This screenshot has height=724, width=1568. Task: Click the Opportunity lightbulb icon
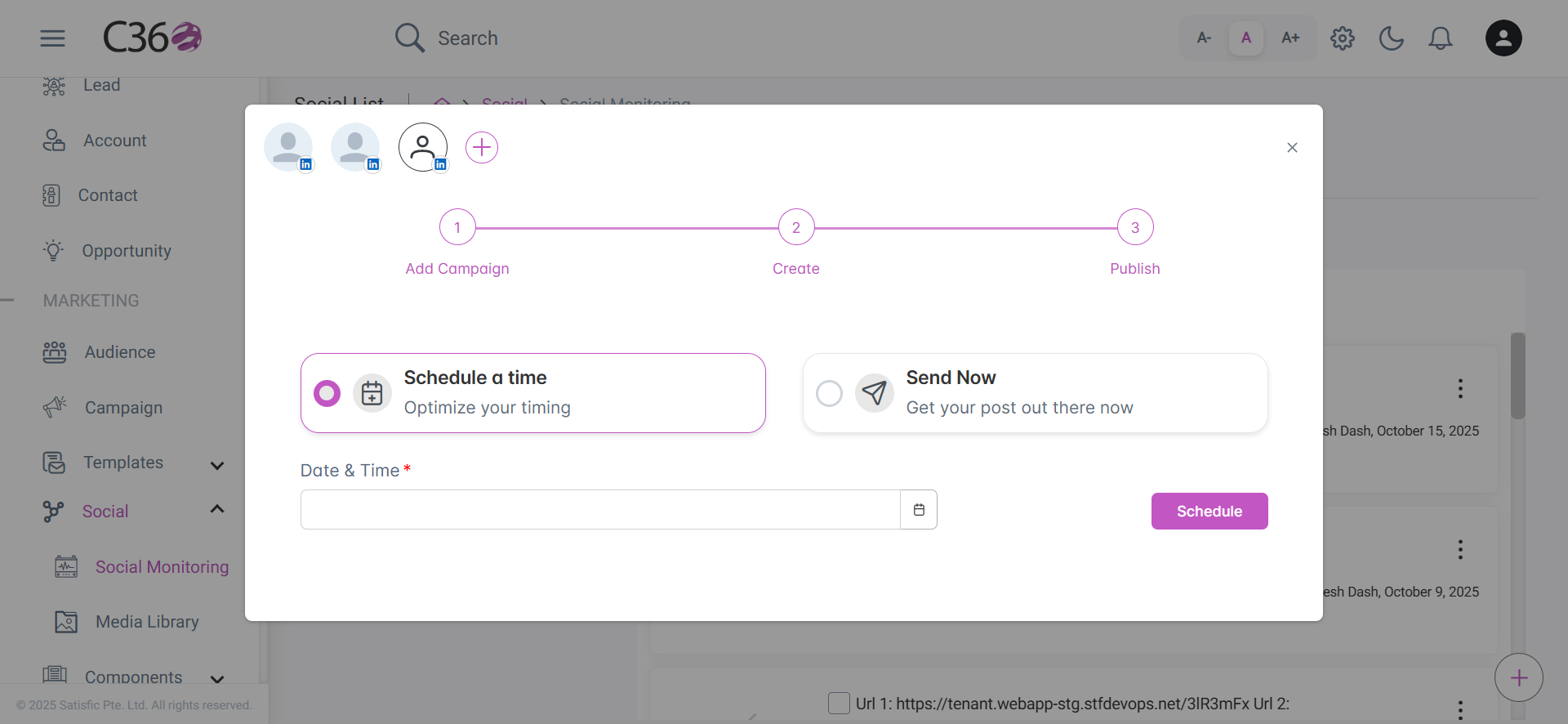tap(54, 250)
